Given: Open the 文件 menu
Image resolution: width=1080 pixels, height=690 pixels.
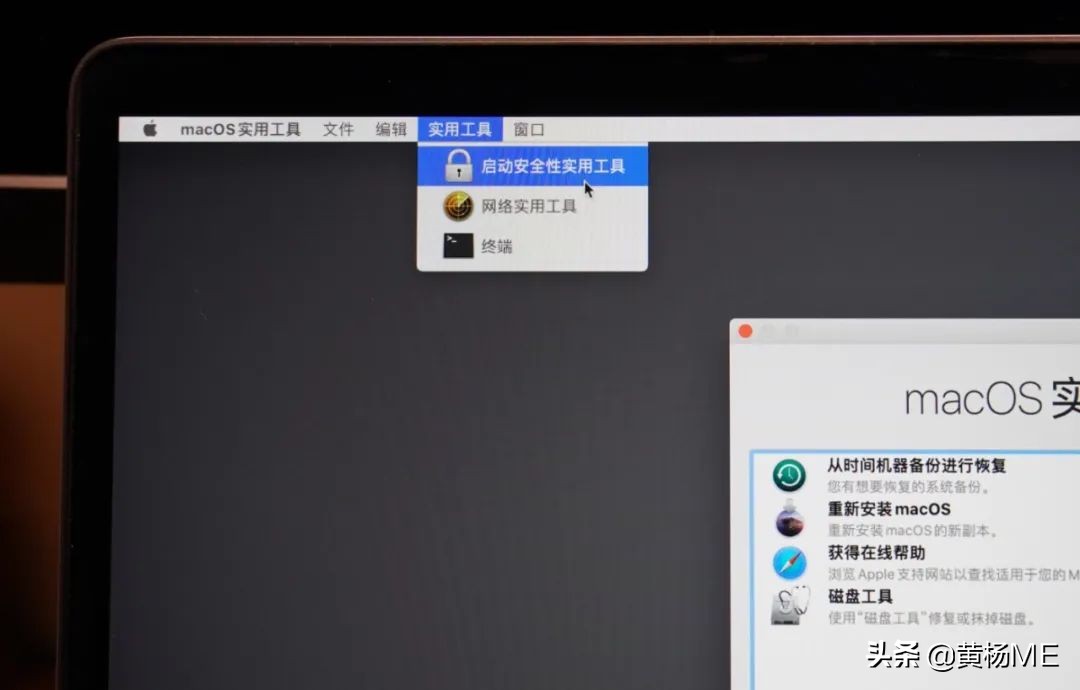Looking at the screenshot, I should pos(338,128).
